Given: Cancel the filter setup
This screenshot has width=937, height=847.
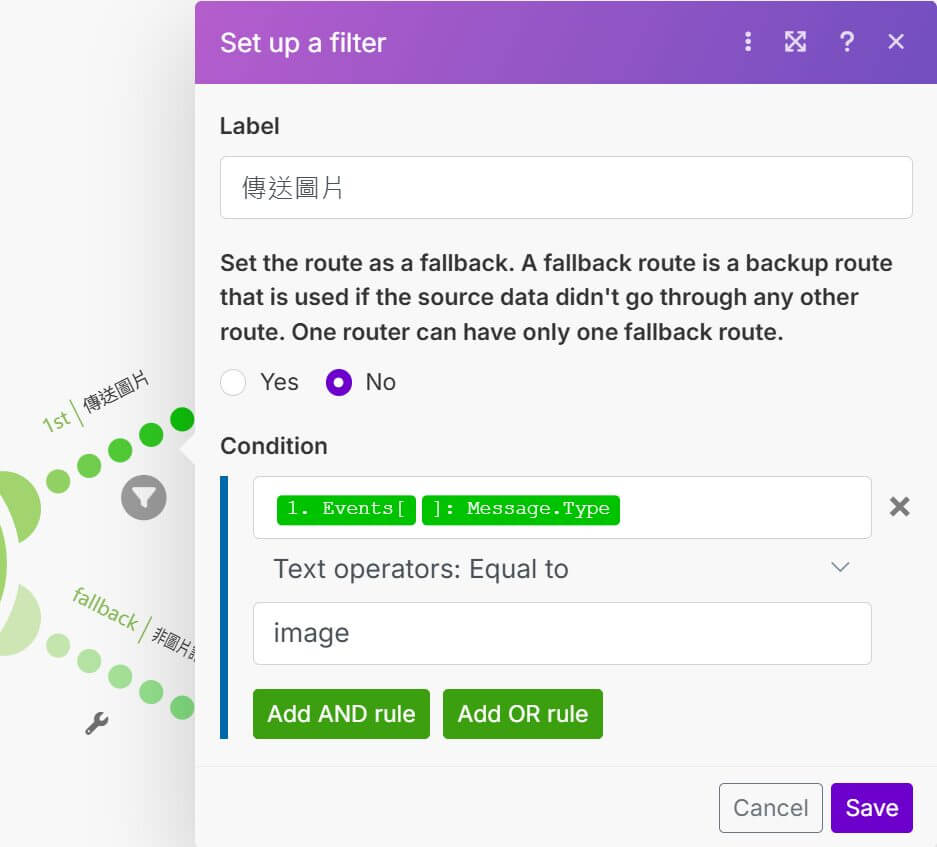Looking at the screenshot, I should click(x=770, y=808).
